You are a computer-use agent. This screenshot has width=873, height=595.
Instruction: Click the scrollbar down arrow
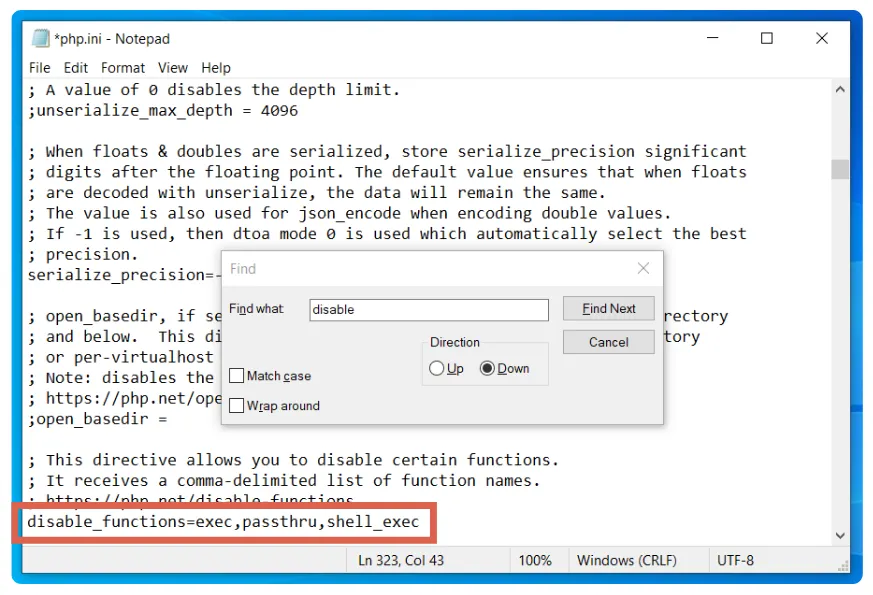[x=840, y=535]
